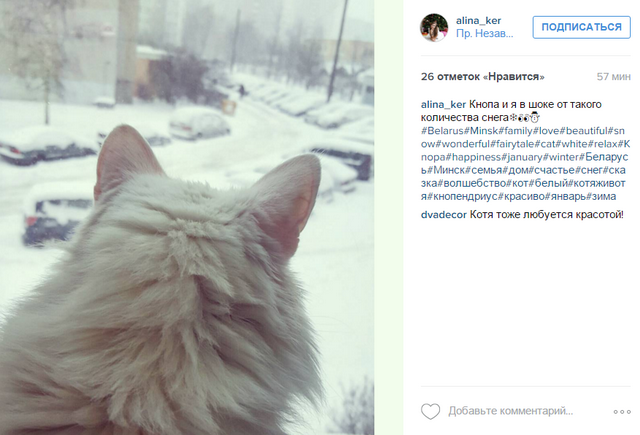Click the Добавьте комментарий input field

click(510, 411)
